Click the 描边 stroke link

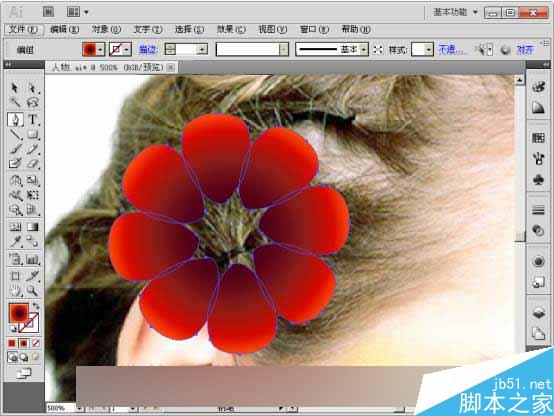pos(148,49)
